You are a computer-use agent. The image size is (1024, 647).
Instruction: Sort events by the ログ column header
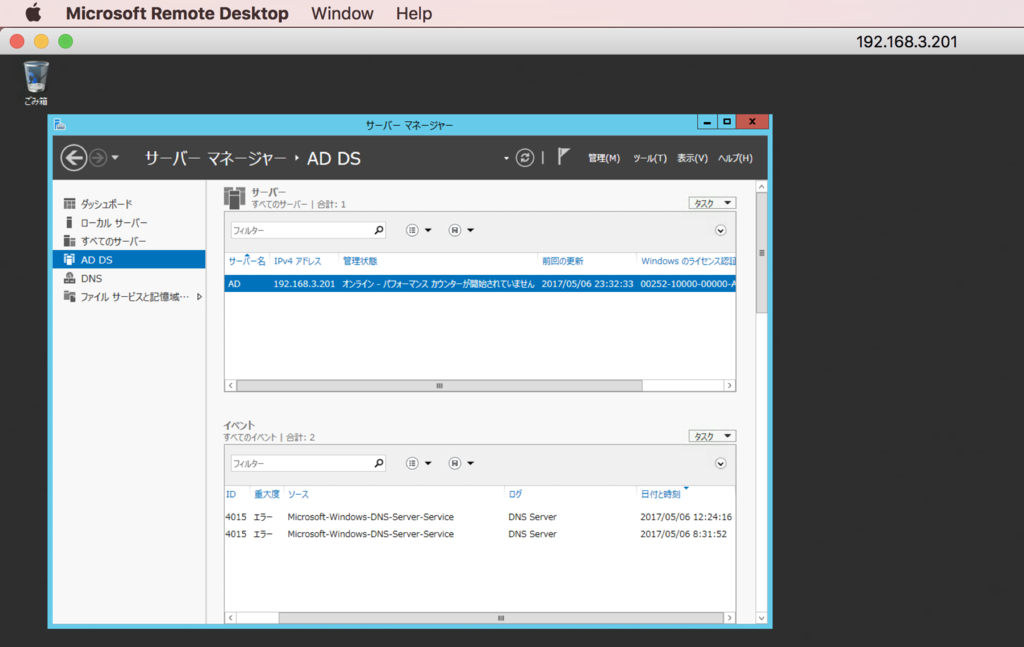(515, 494)
